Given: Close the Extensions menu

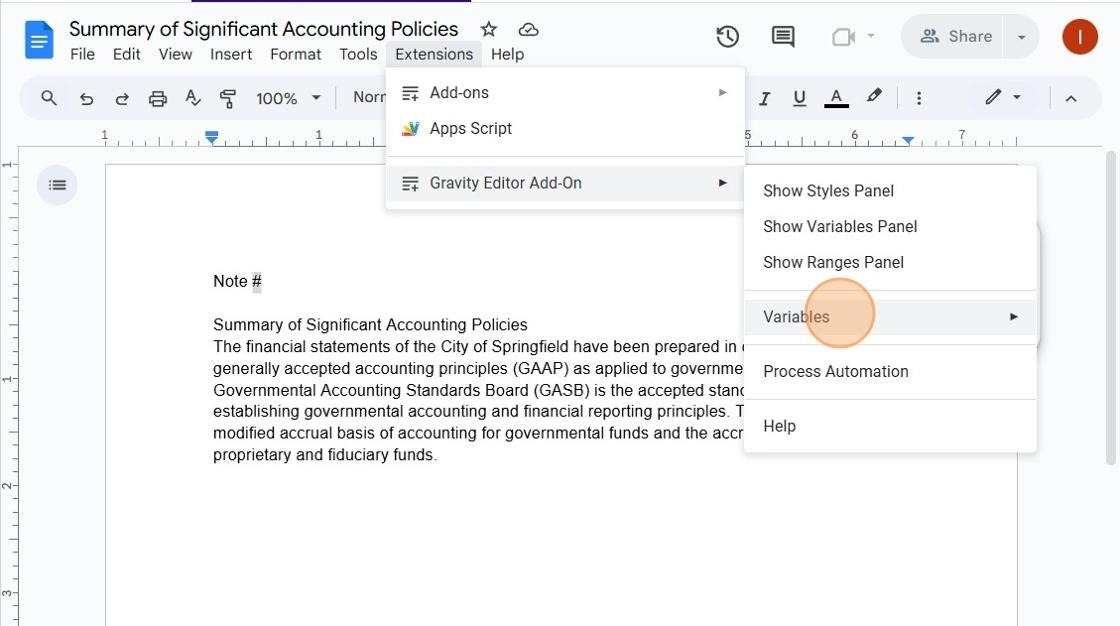Looking at the screenshot, I should pos(434,54).
